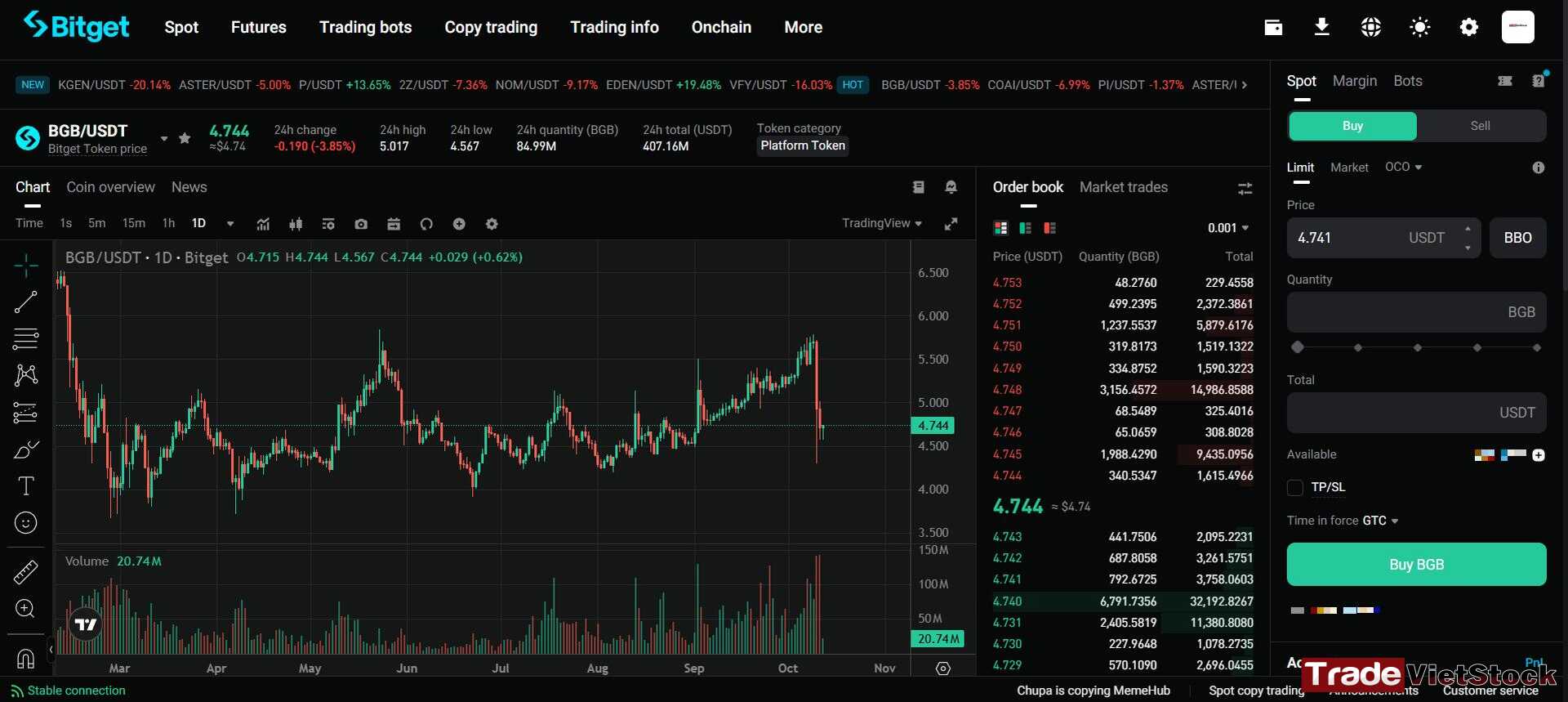Expand the 0.001 depth precision dropdown
Viewport: 1568px width, 702px height.
[x=1229, y=228]
